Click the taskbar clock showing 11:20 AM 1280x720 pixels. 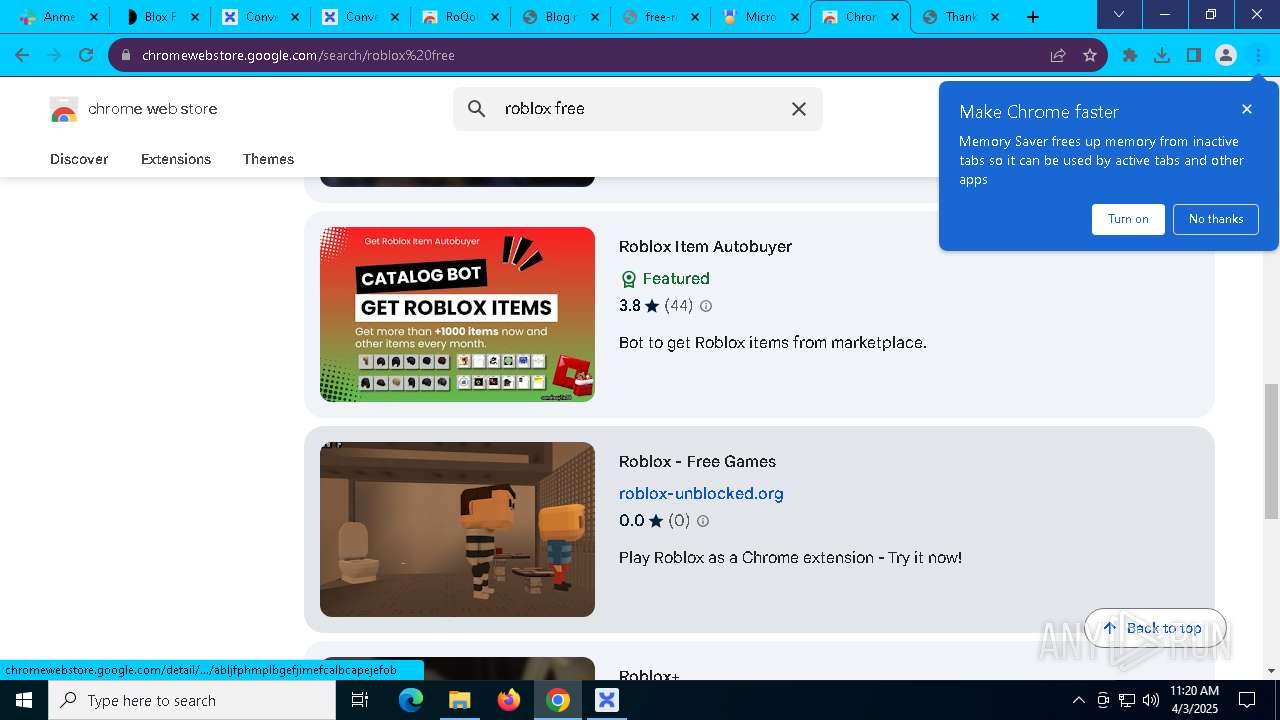(x=1194, y=700)
